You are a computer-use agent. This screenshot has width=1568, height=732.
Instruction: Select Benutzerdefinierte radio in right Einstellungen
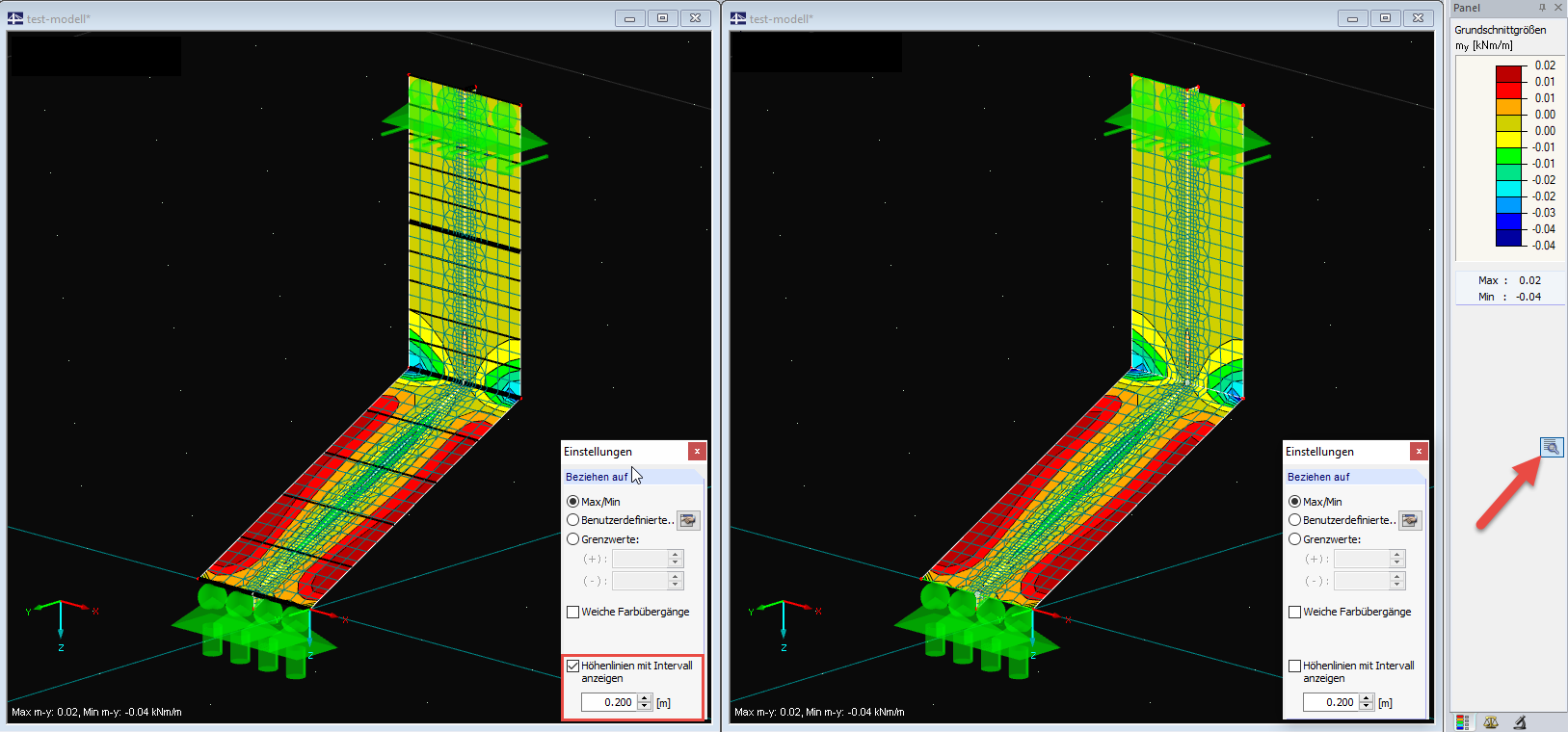tap(1294, 520)
